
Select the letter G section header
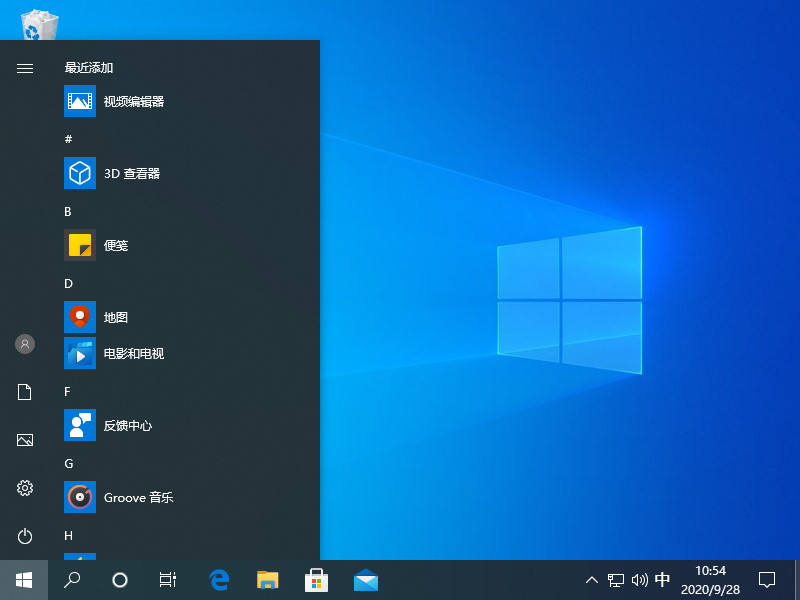(69, 463)
